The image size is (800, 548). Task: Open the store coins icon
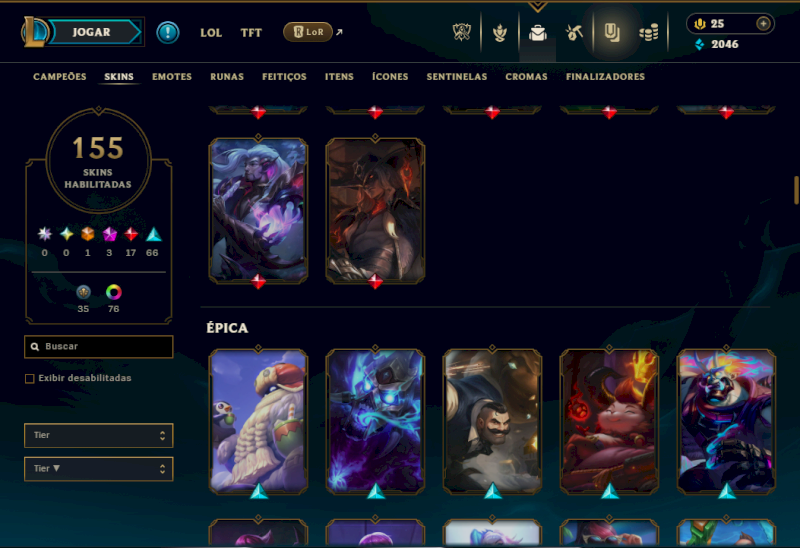pyautogui.click(x=649, y=33)
